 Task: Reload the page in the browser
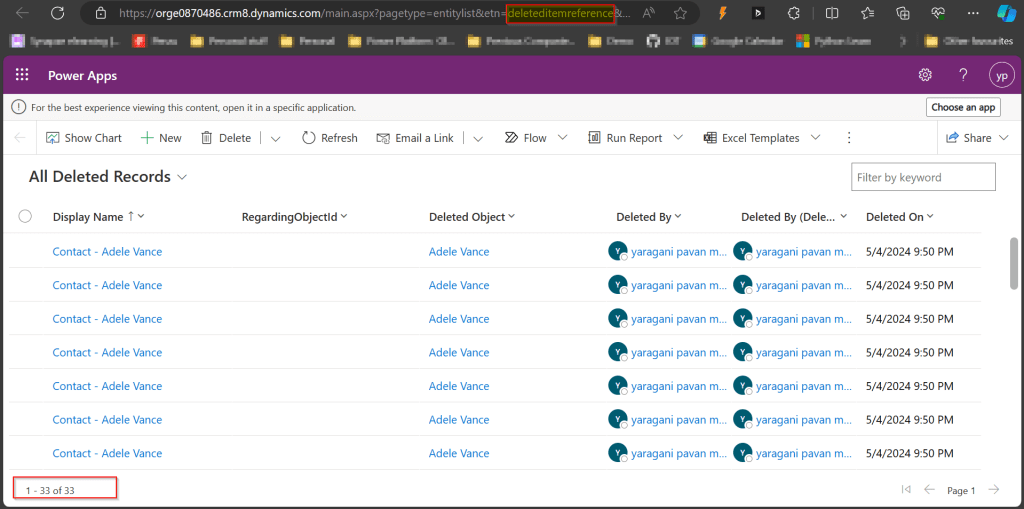coord(58,13)
